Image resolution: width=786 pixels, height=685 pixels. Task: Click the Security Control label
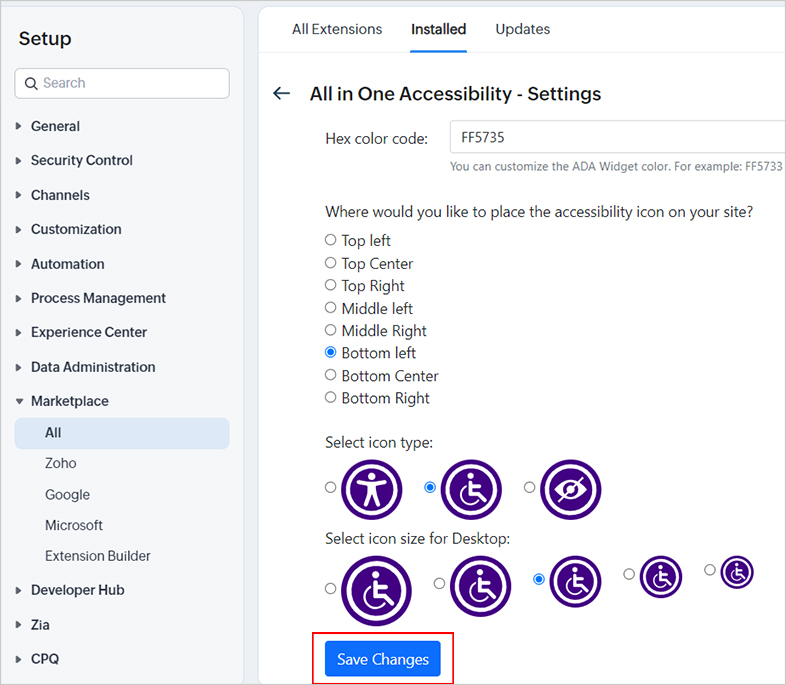point(82,160)
